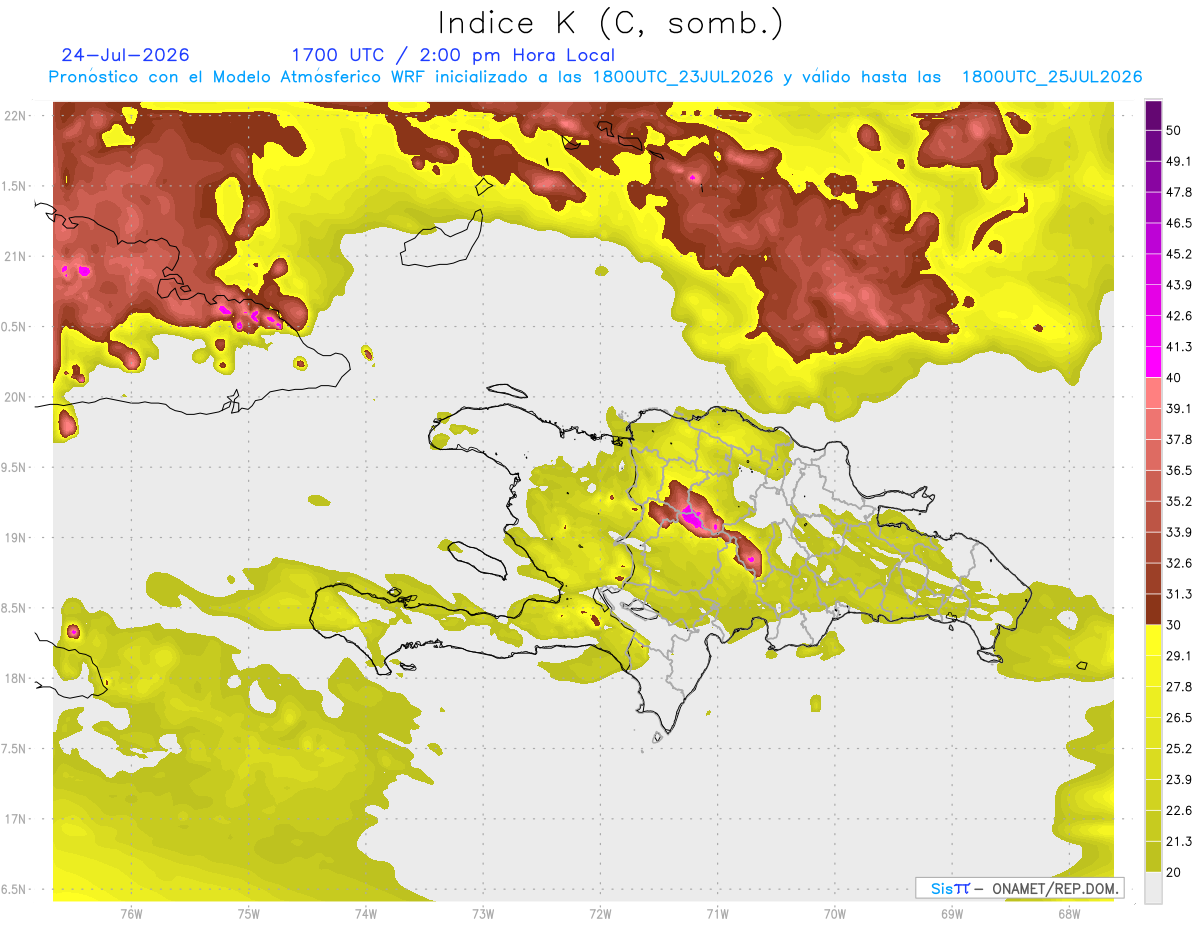The width and height of the screenshot is (1200, 927).
Task: Pick the salmon swatch between 39.1 and 40
Action: tap(1154, 393)
